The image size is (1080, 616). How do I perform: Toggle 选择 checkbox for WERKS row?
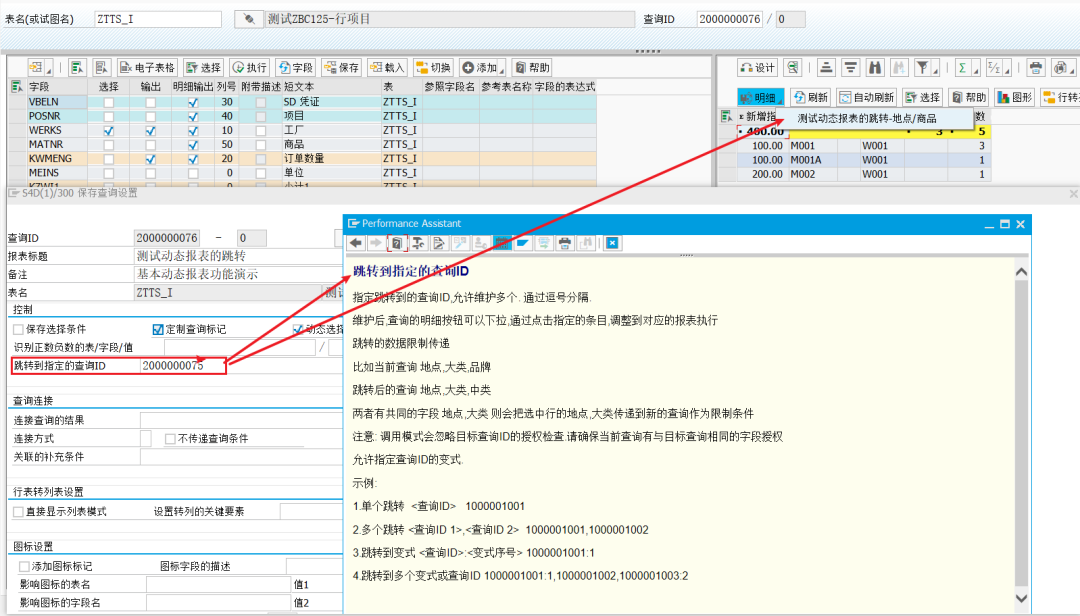tap(108, 131)
